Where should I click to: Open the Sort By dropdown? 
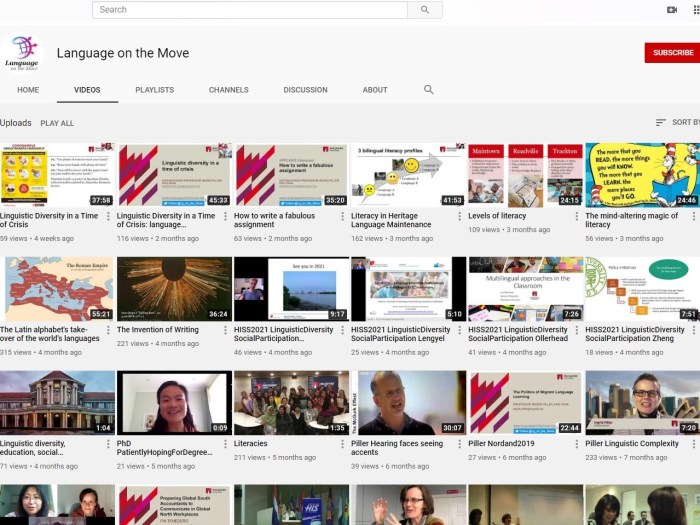click(677, 123)
